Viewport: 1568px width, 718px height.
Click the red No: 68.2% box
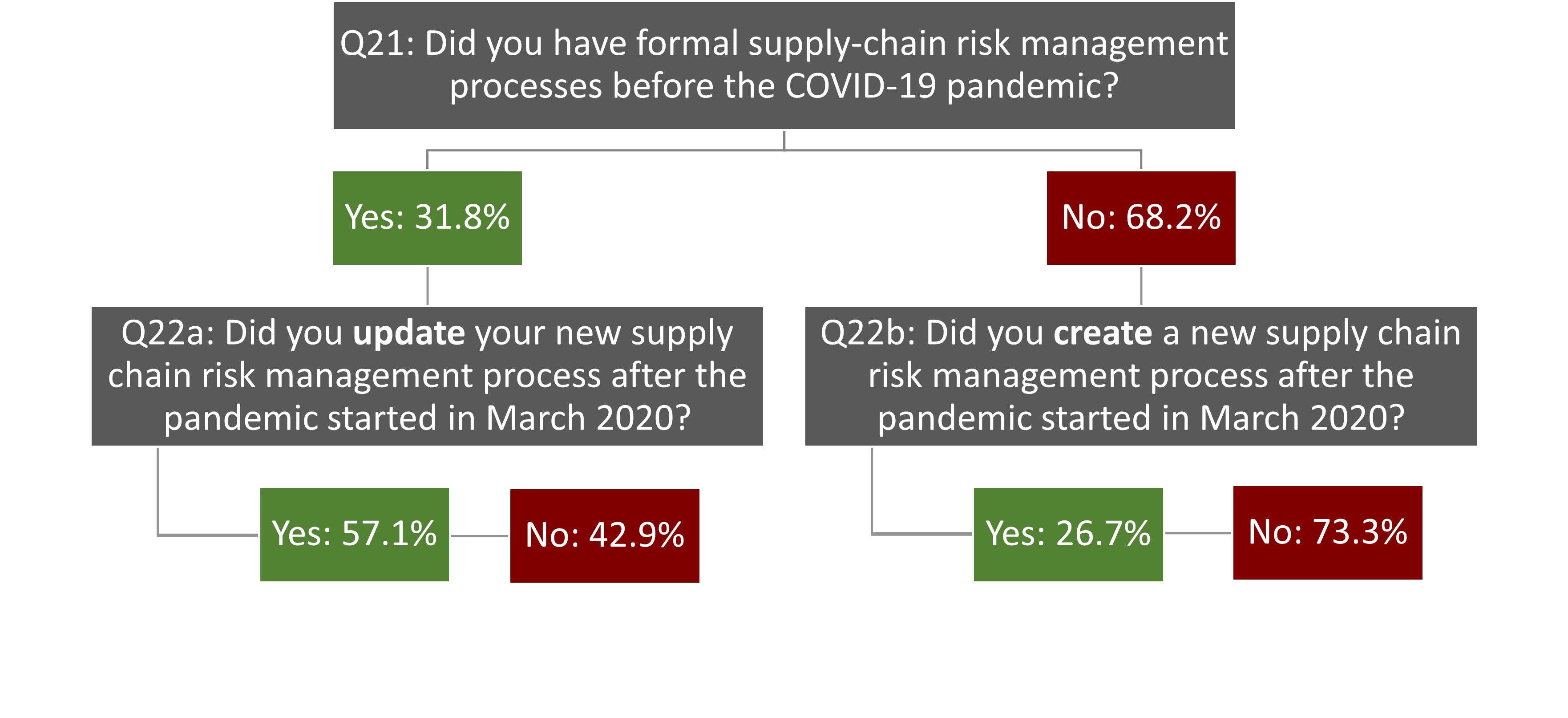coord(1141,218)
